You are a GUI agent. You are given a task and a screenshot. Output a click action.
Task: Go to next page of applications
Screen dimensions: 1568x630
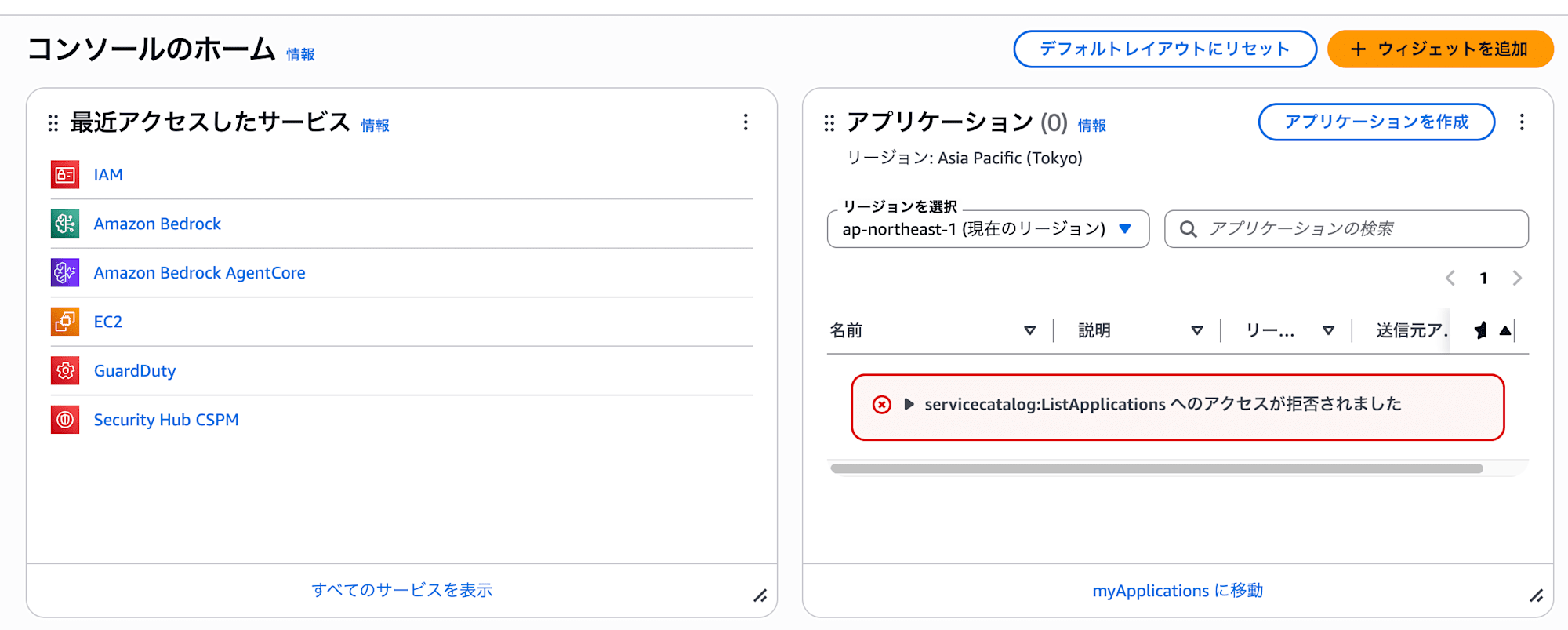(x=1517, y=278)
